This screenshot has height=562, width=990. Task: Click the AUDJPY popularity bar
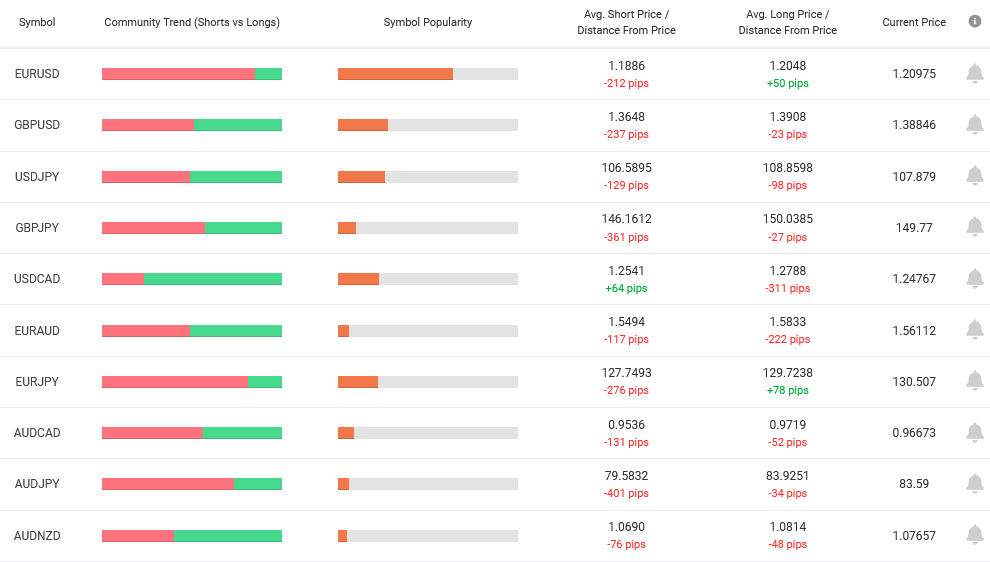point(428,484)
